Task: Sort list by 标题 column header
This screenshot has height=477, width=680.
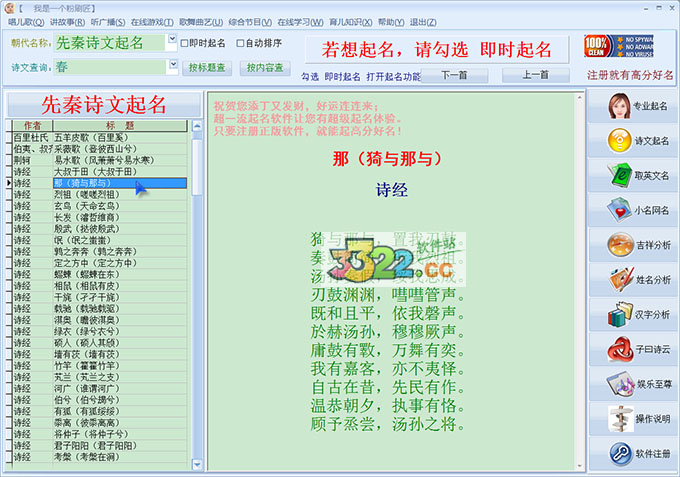Action: [120, 126]
